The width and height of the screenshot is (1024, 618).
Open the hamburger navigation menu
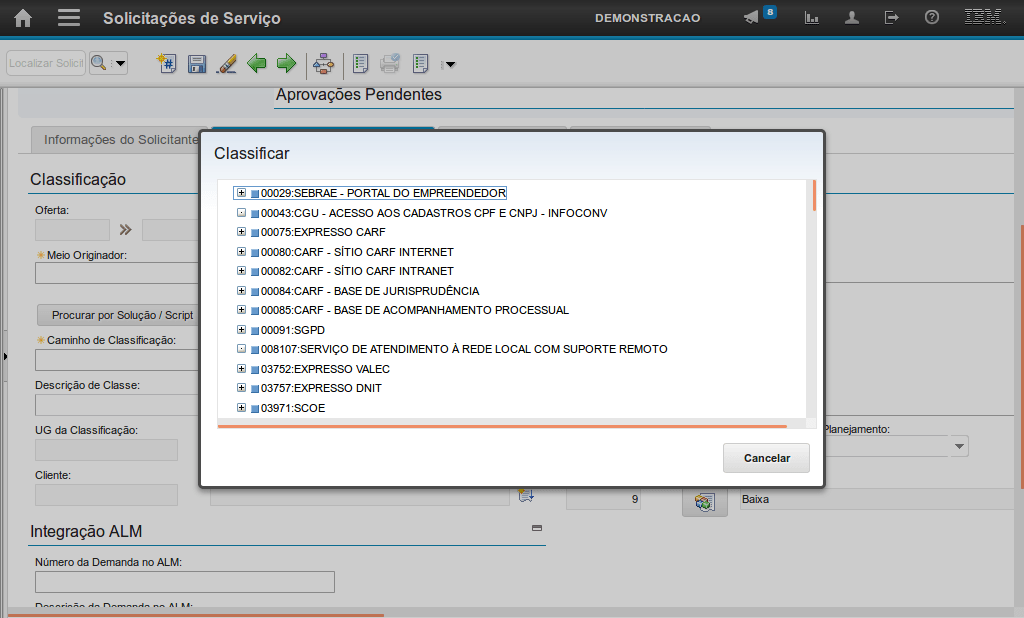(x=69, y=18)
